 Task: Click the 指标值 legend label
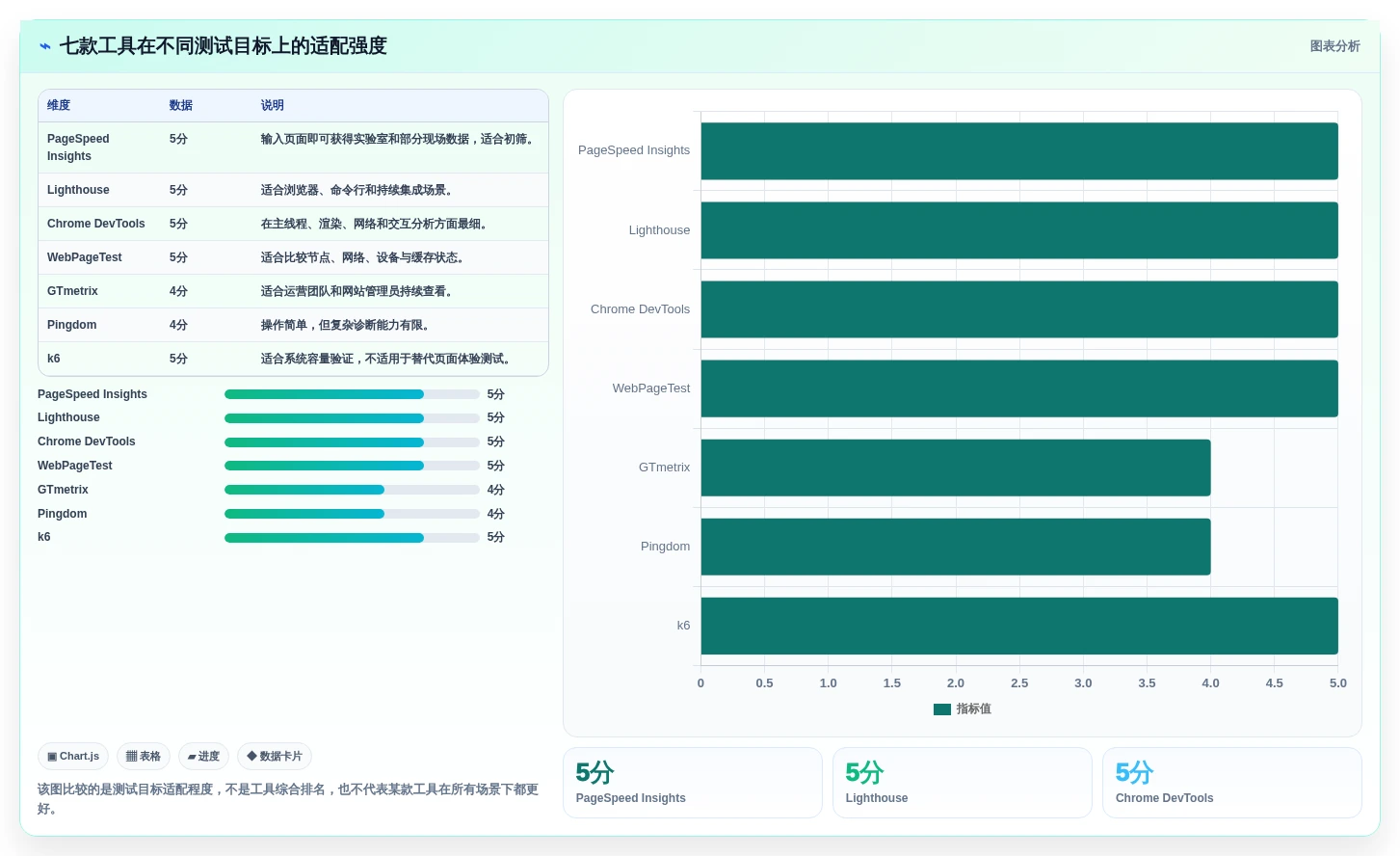pyautogui.click(x=974, y=709)
